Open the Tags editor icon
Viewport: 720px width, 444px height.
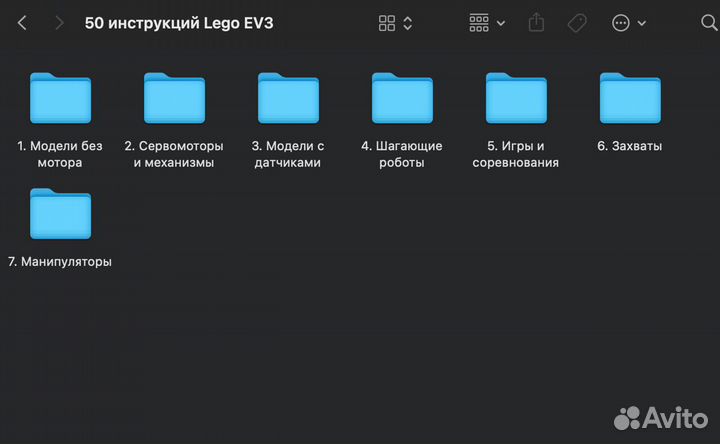(577, 23)
